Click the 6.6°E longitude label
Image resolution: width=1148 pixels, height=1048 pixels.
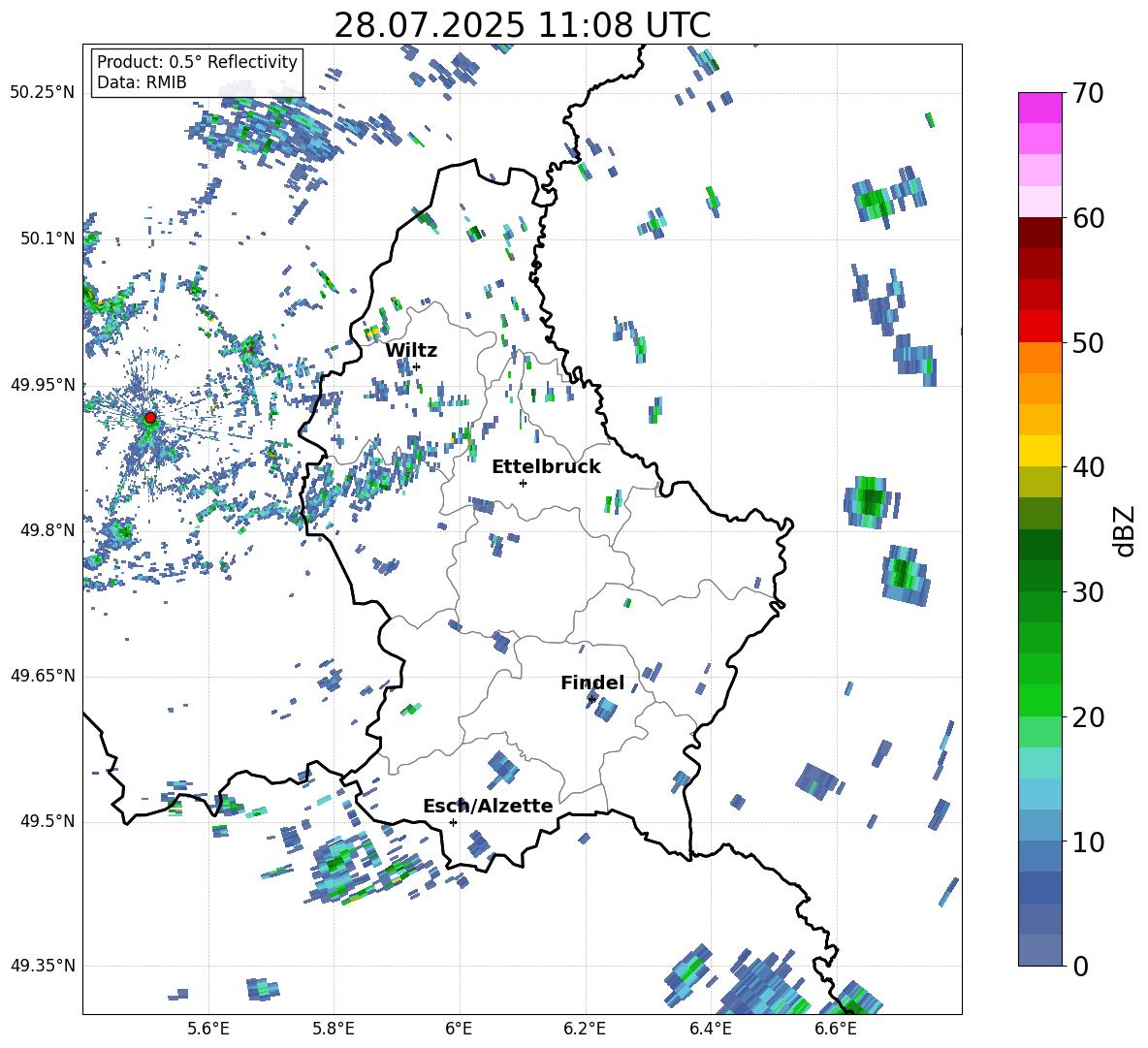pyautogui.click(x=836, y=1029)
